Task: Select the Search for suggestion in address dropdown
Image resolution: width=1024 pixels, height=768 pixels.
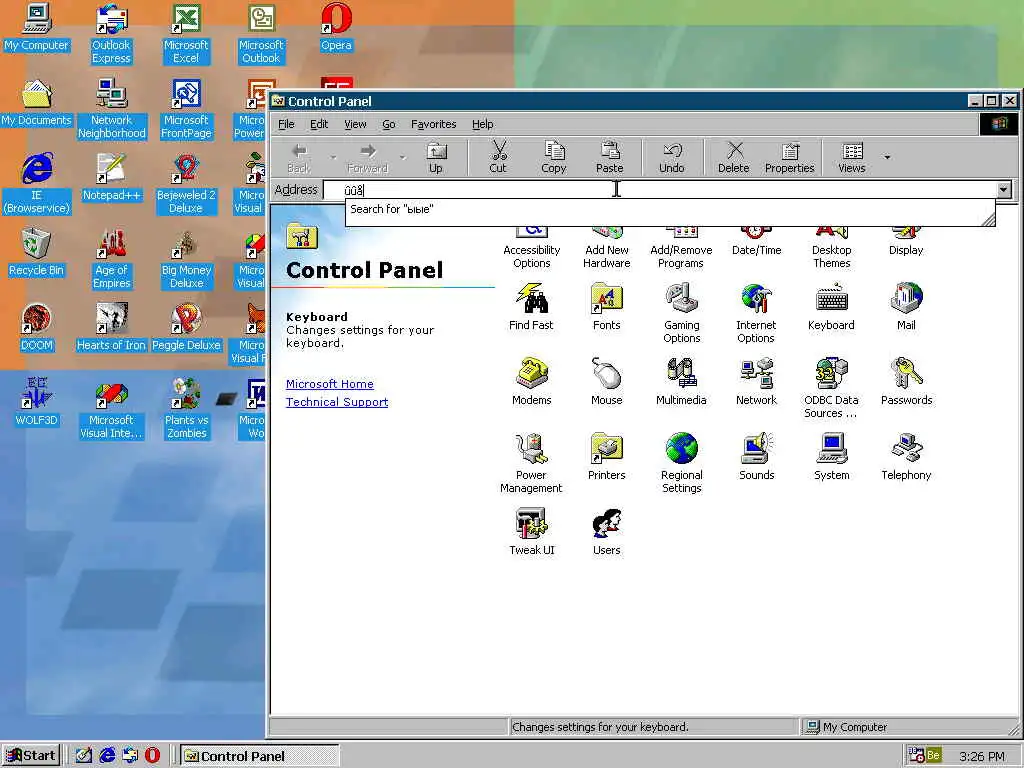Action: click(x=670, y=210)
